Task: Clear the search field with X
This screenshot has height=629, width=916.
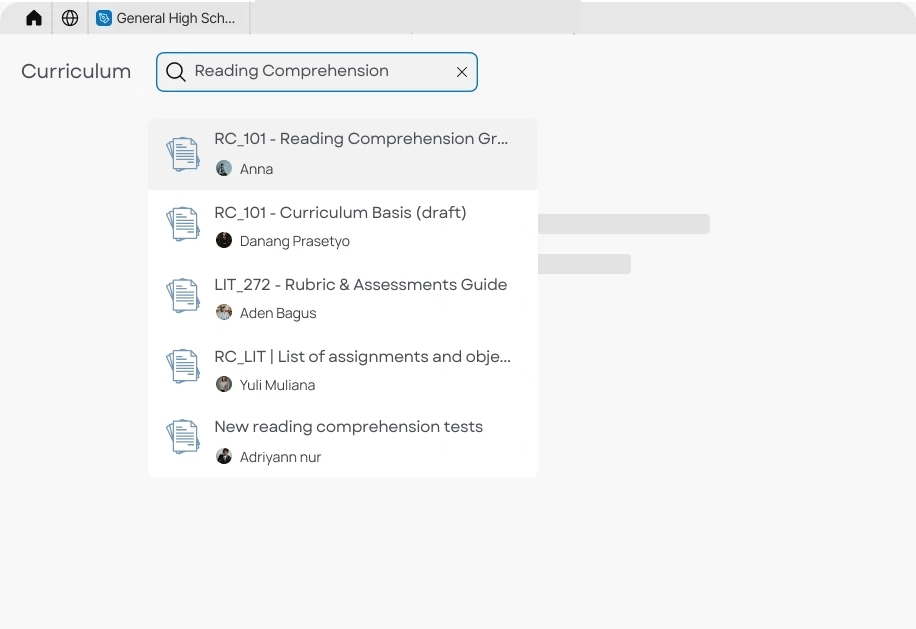Action: coord(462,72)
